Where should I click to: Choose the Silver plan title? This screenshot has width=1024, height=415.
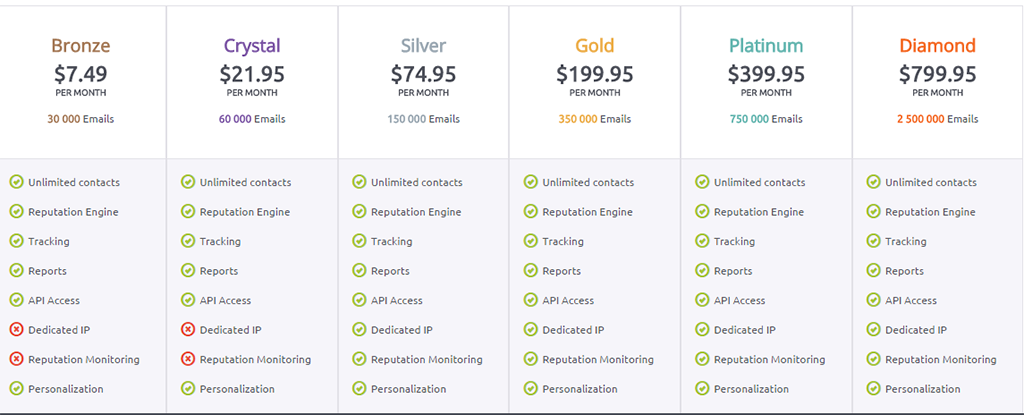tap(423, 46)
